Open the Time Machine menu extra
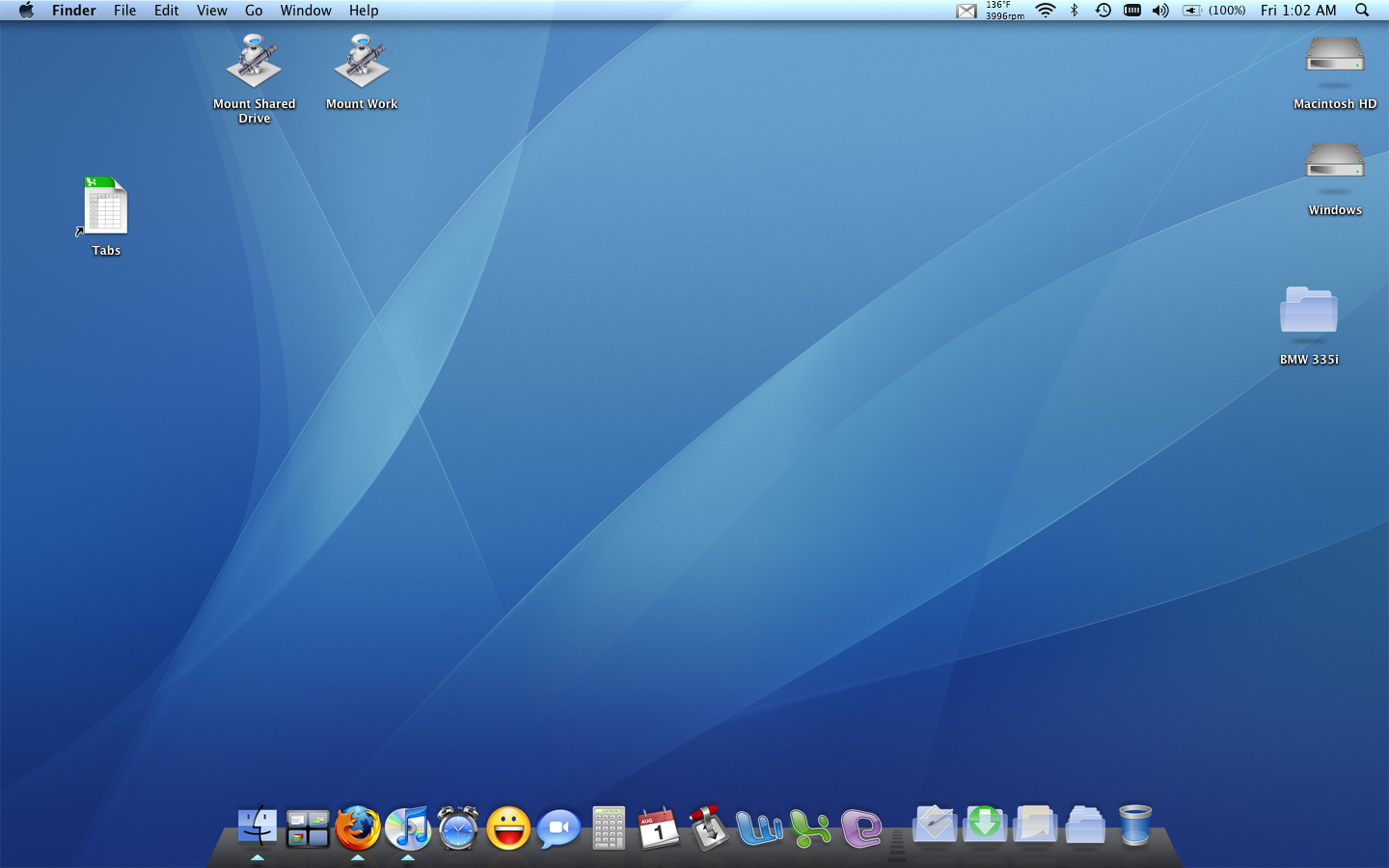Screen dimensions: 1389x868 click(x=1103, y=11)
